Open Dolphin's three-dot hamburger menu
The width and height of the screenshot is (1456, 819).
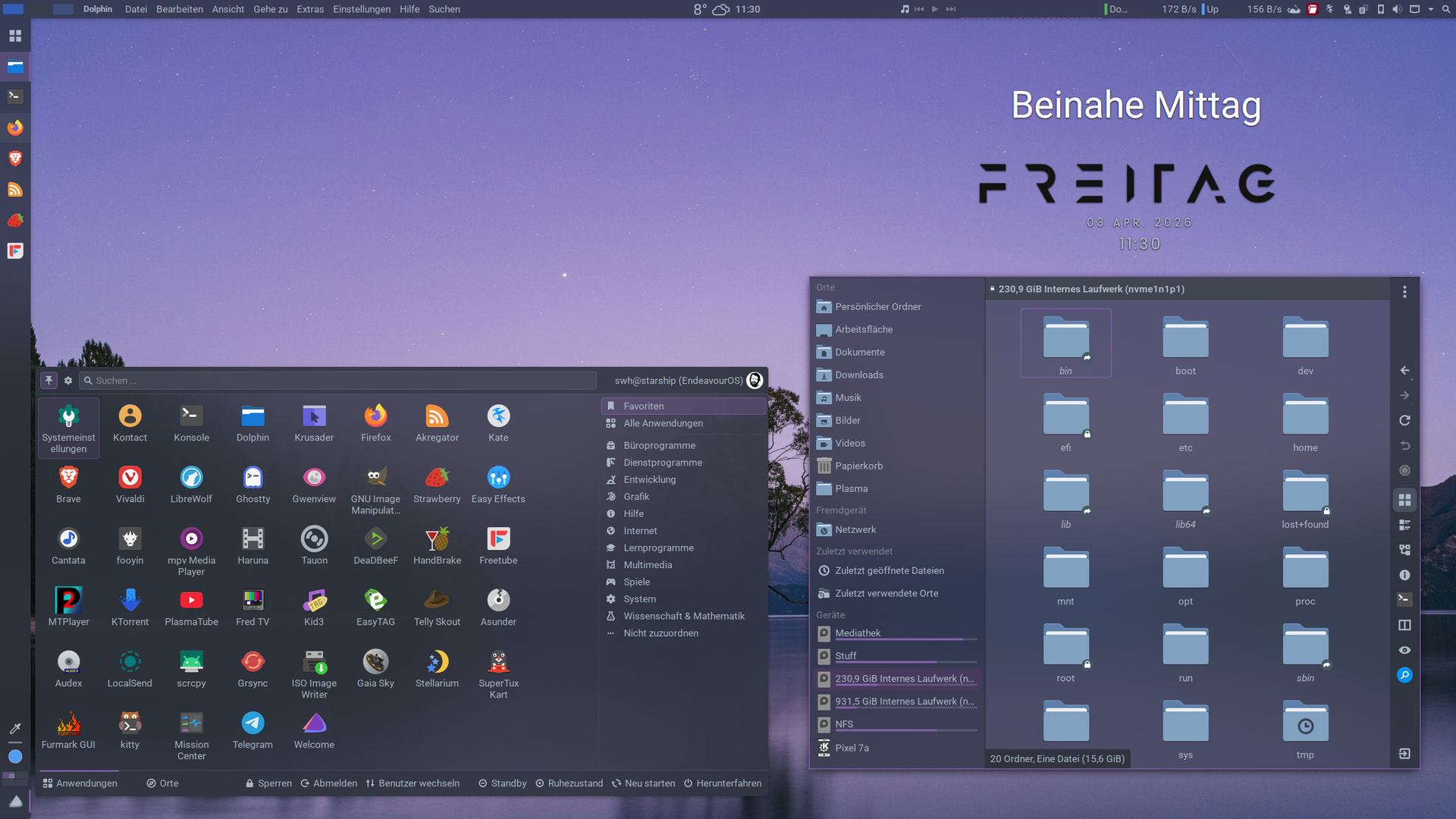[x=1404, y=292]
